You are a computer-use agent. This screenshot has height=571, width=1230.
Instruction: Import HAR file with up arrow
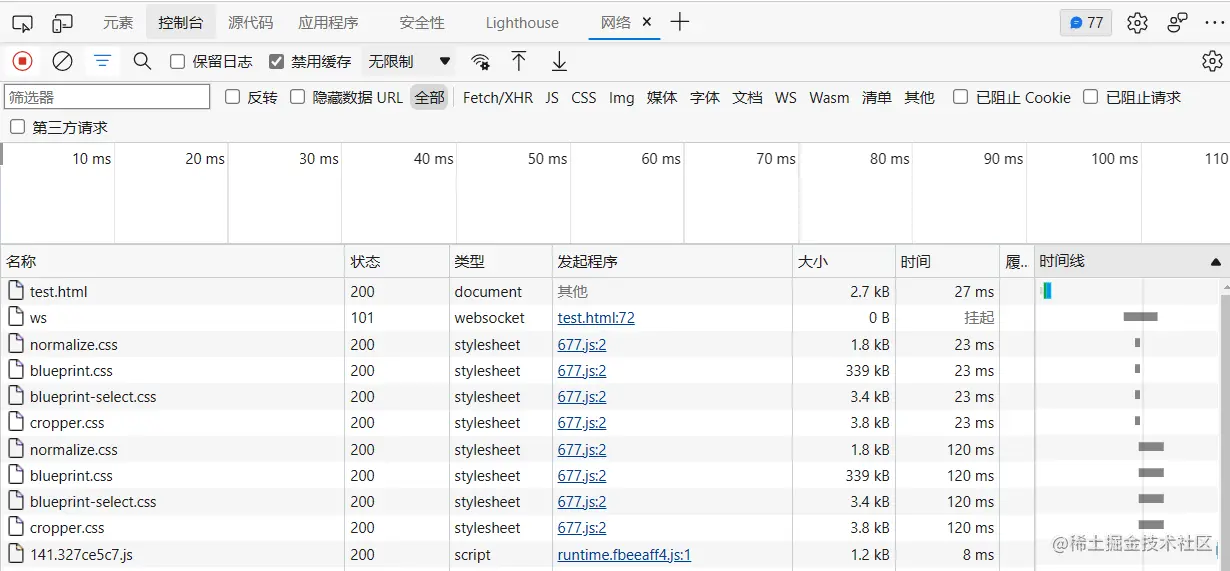coord(519,61)
